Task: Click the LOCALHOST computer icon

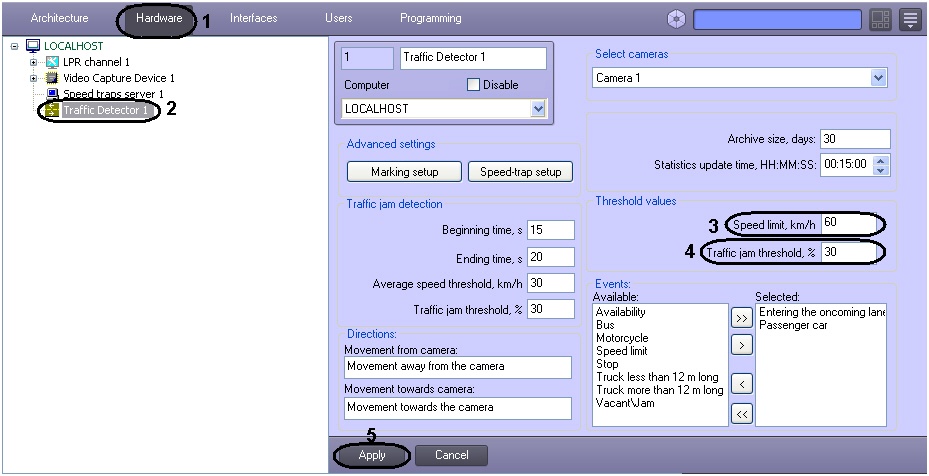Action: tap(33, 46)
